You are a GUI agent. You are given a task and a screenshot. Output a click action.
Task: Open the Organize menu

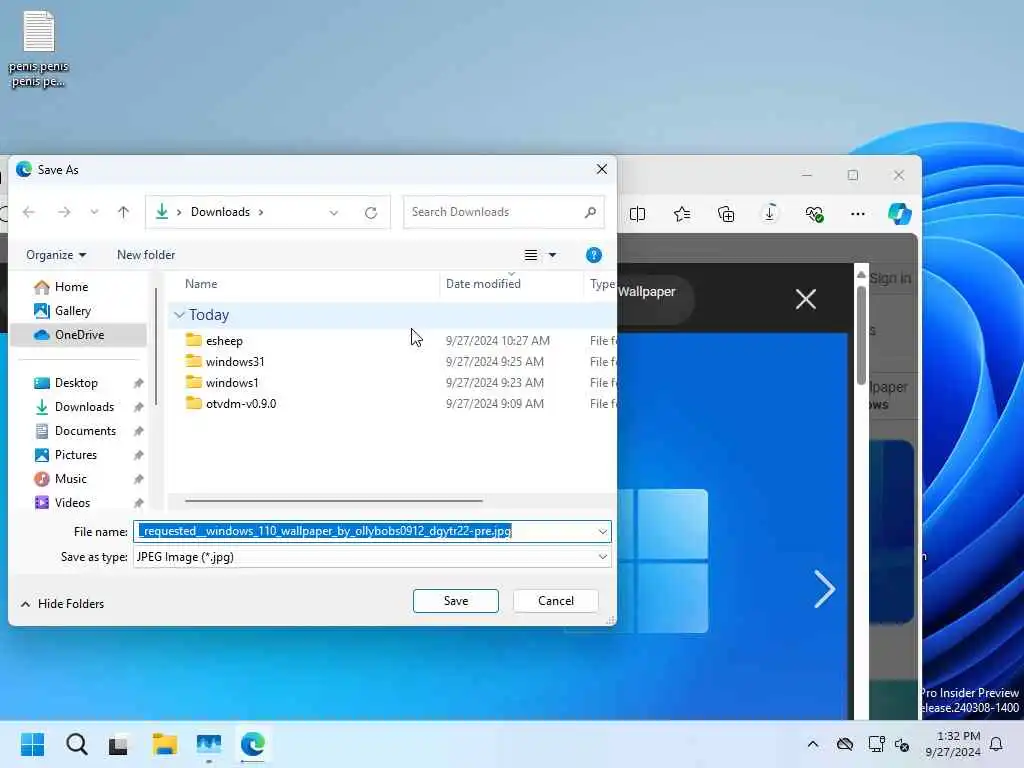(x=56, y=255)
